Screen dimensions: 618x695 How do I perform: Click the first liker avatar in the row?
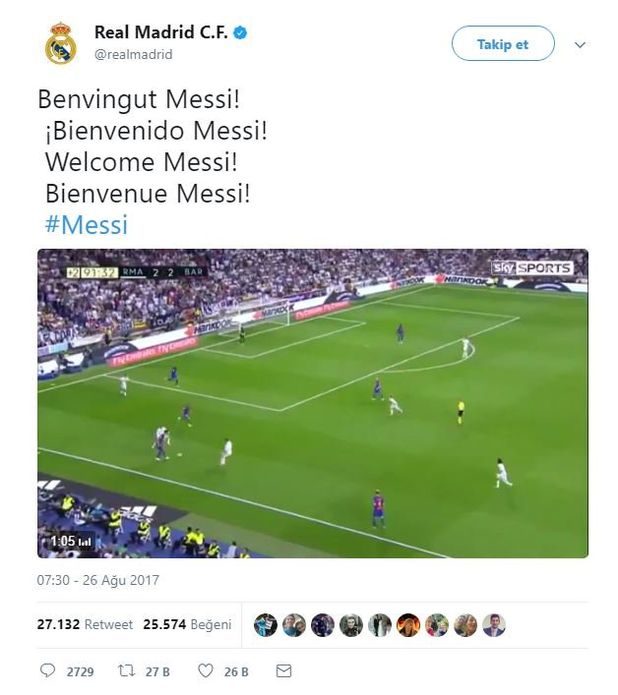click(x=265, y=625)
